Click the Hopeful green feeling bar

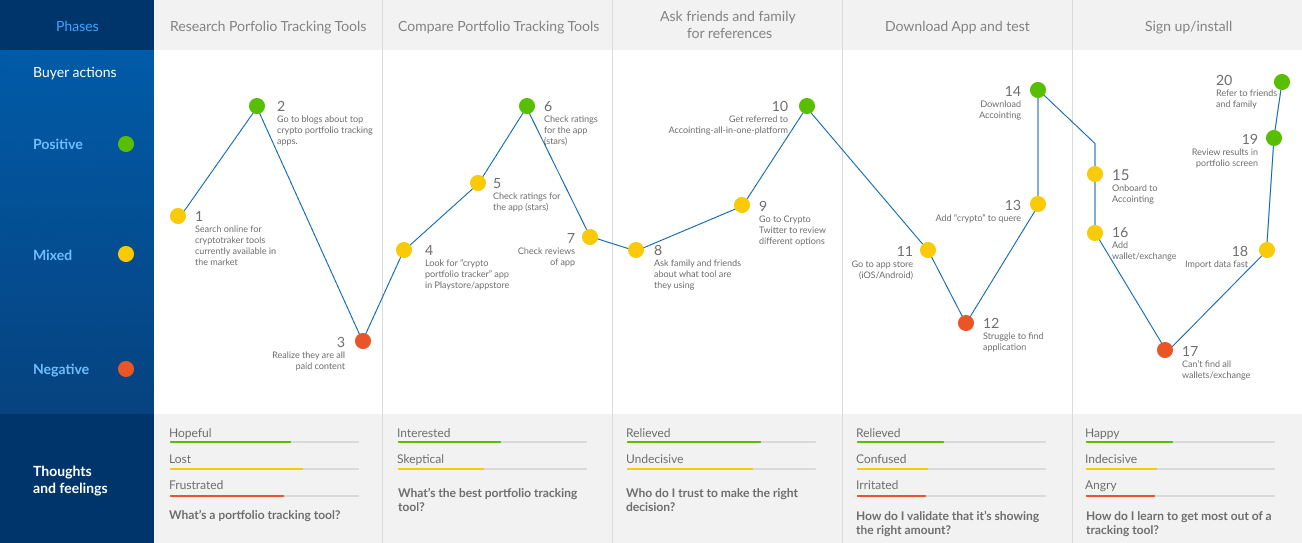(x=230, y=442)
